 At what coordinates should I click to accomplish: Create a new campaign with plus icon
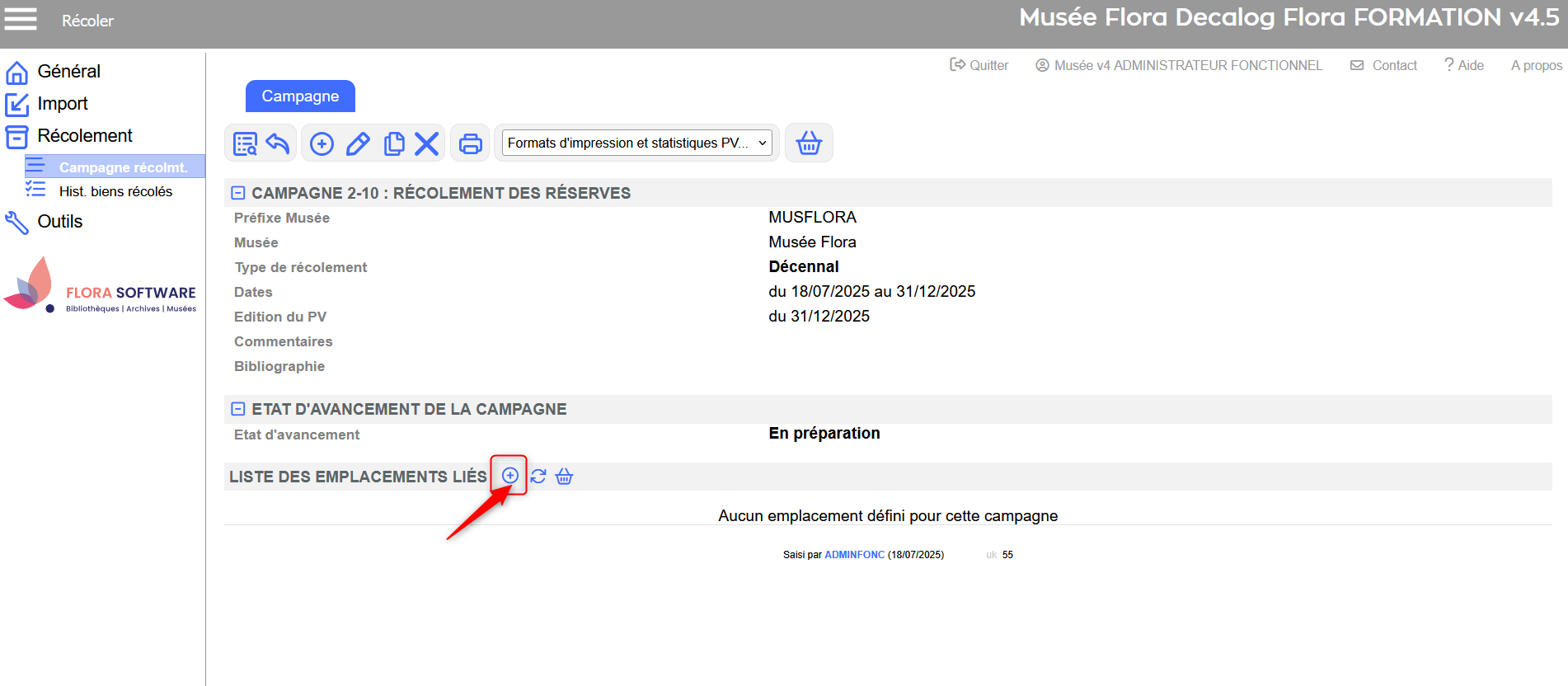click(x=322, y=143)
